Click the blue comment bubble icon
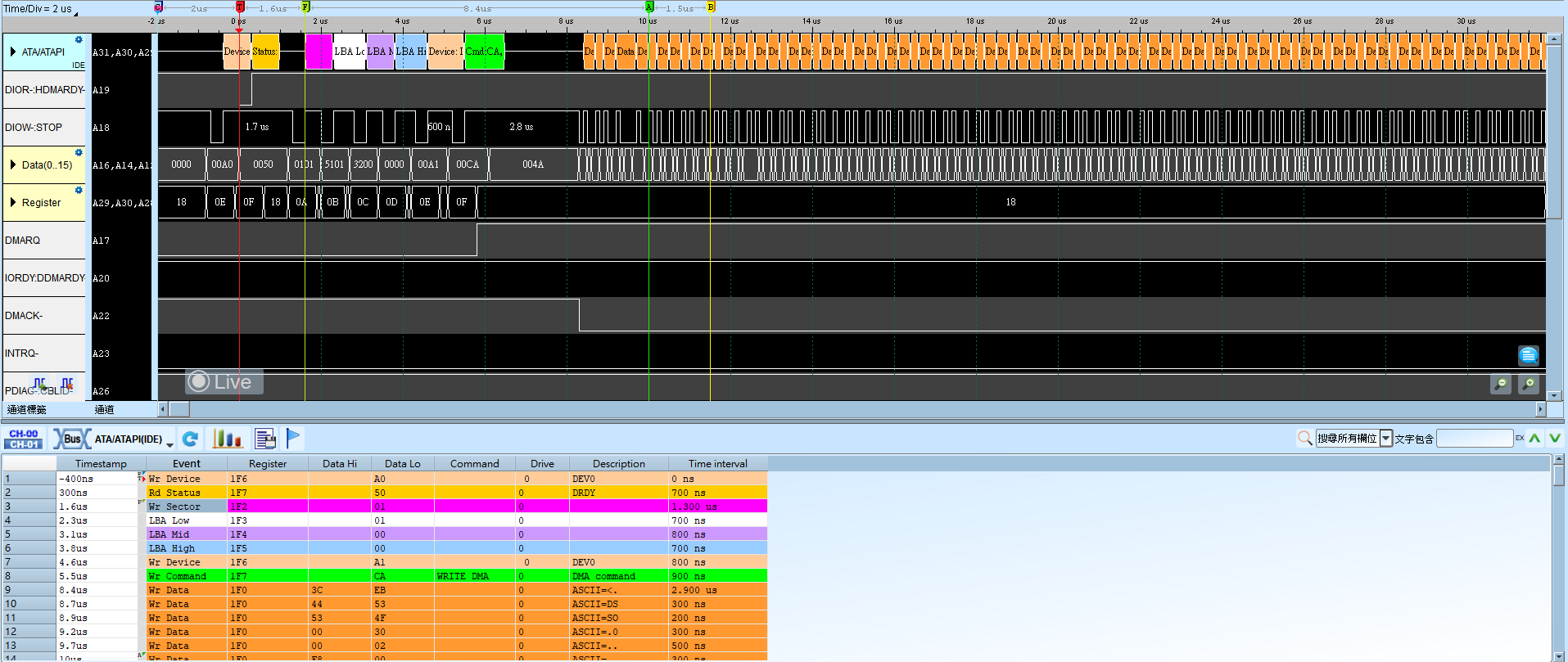1568x662 pixels. pyautogui.click(x=1528, y=355)
